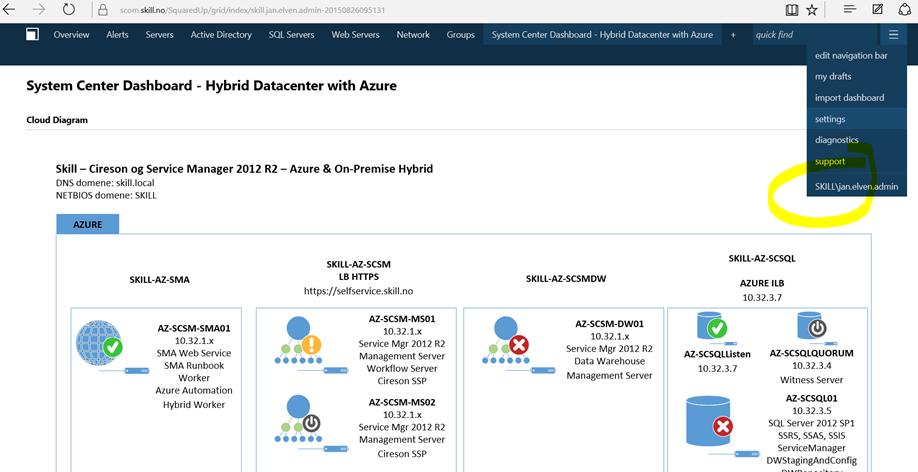Screen dimensions: 918x472
Task: Go to SQL Servers dashboard
Action: click(292, 35)
